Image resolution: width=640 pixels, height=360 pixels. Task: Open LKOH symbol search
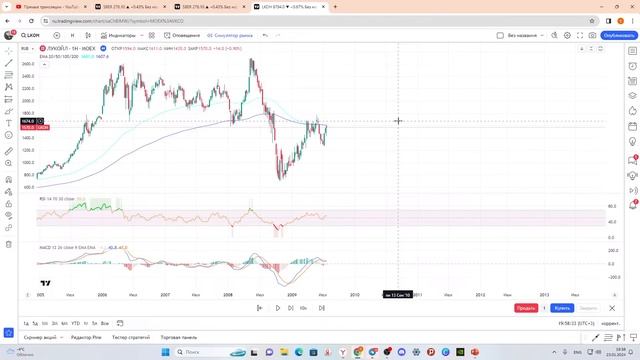pyautogui.click(x=31, y=36)
